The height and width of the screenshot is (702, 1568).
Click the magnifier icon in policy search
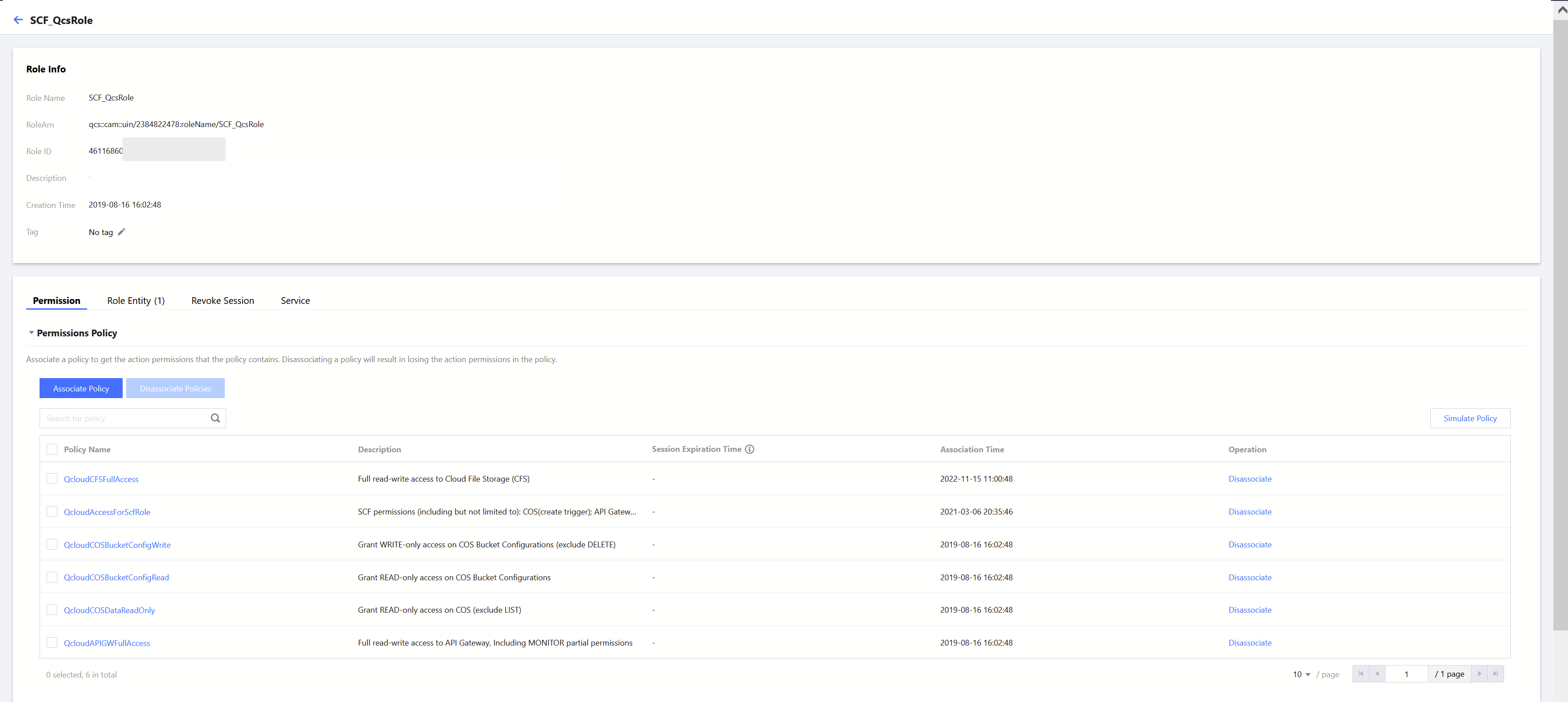[x=215, y=418]
